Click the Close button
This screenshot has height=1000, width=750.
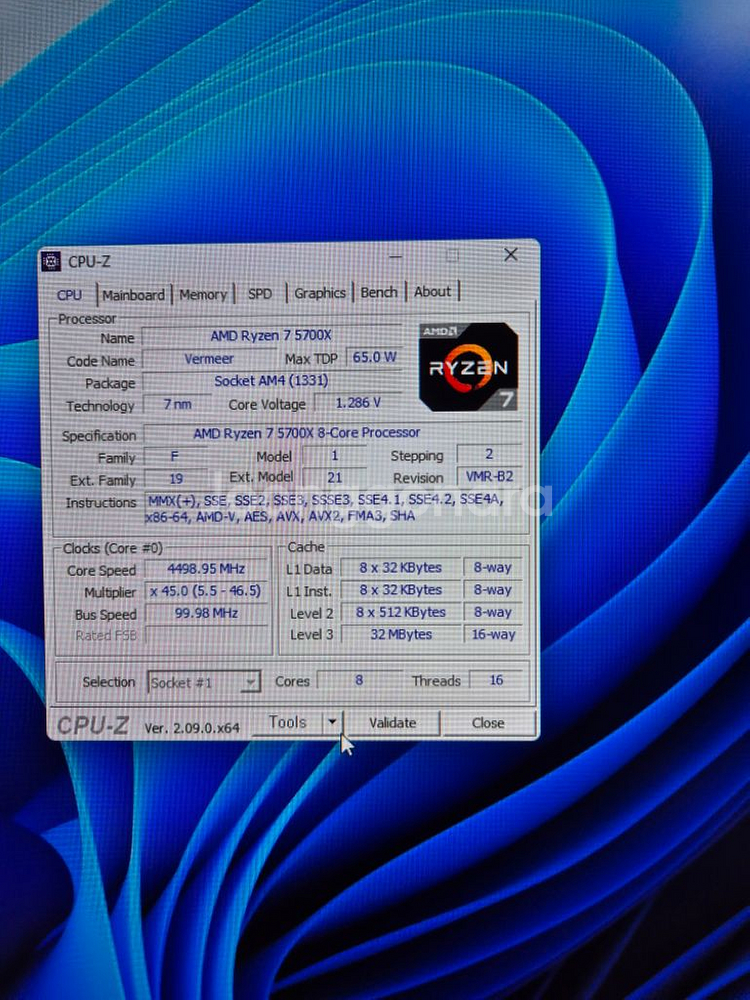tap(488, 723)
